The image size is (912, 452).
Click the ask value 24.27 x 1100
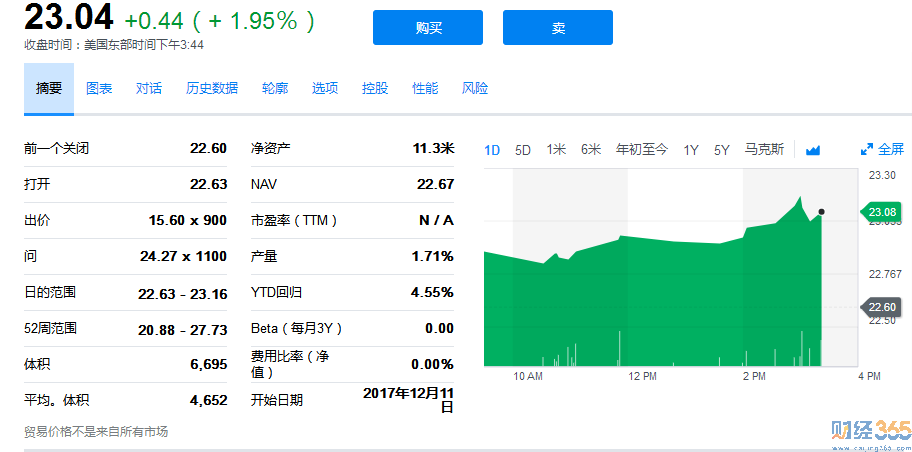tap(183, 256)
